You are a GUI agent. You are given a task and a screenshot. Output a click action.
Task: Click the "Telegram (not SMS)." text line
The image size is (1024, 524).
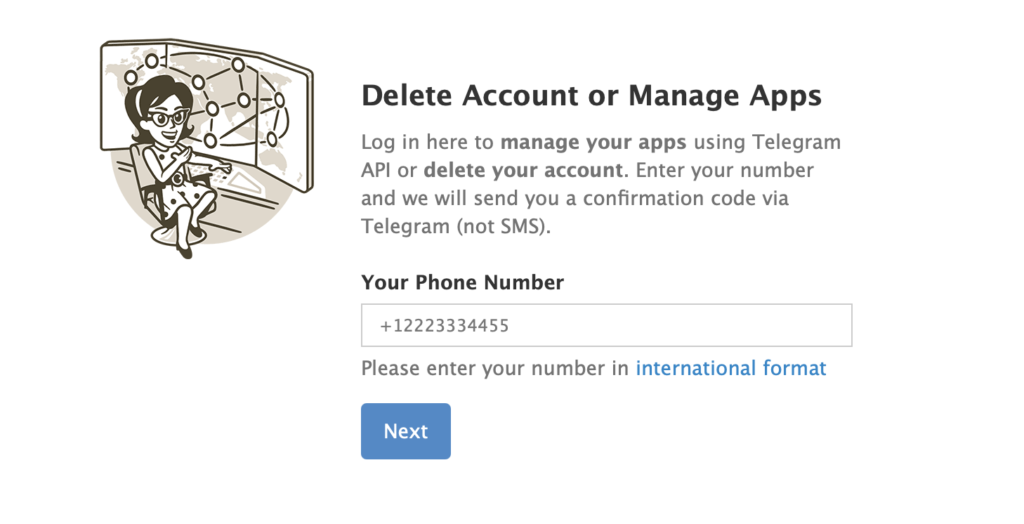(456, 226)
